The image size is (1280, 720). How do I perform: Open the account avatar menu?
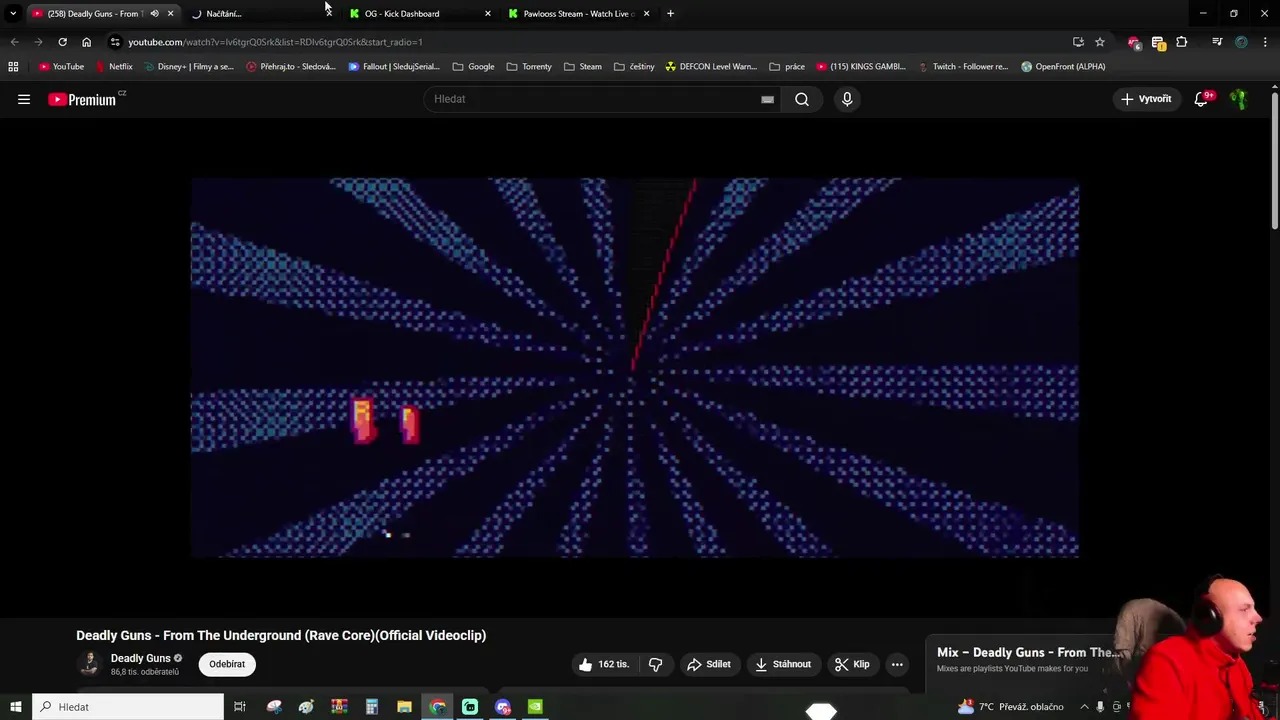coord(1239,99)
